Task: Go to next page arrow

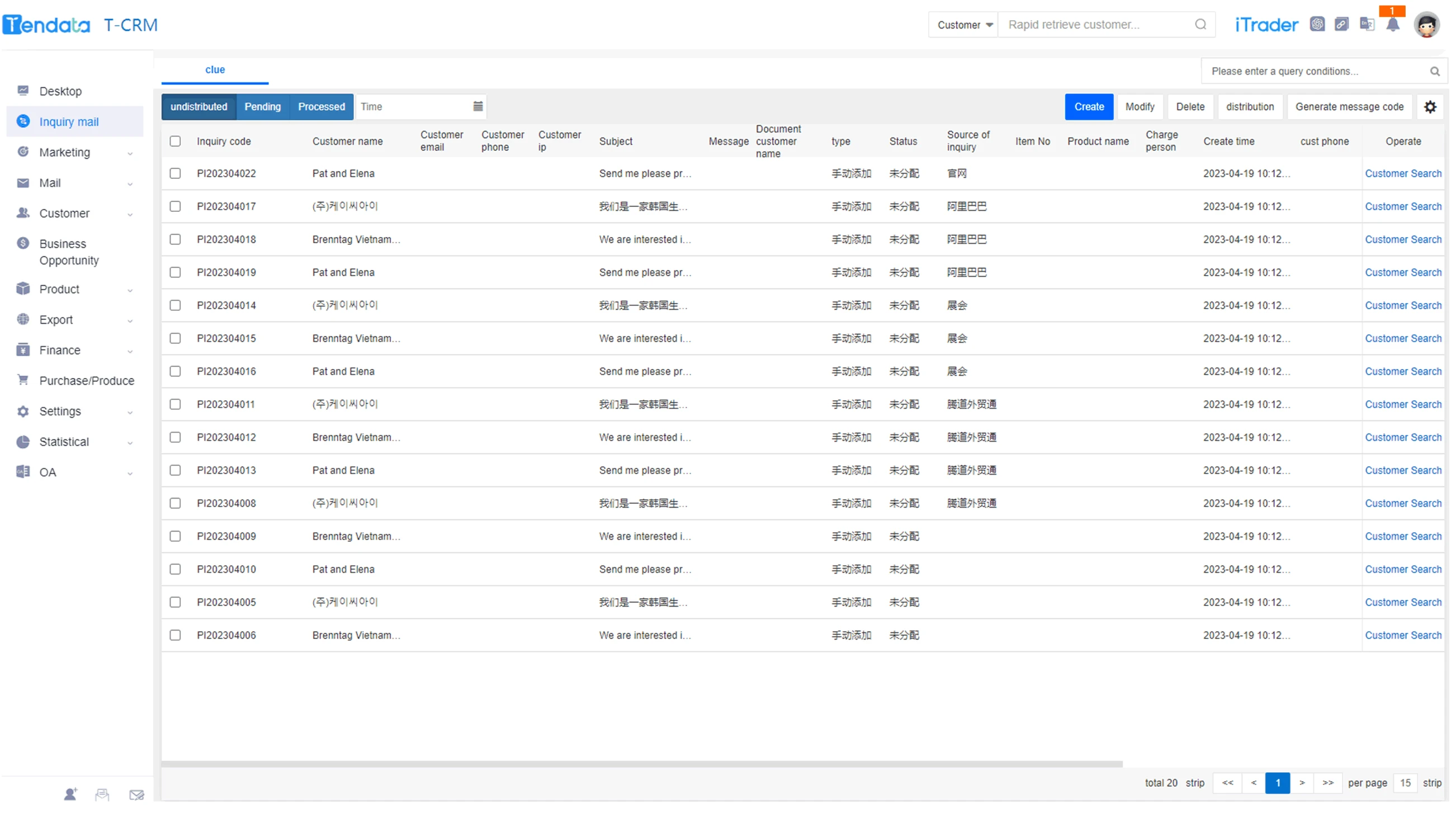Action: (x=1302, y=782)
